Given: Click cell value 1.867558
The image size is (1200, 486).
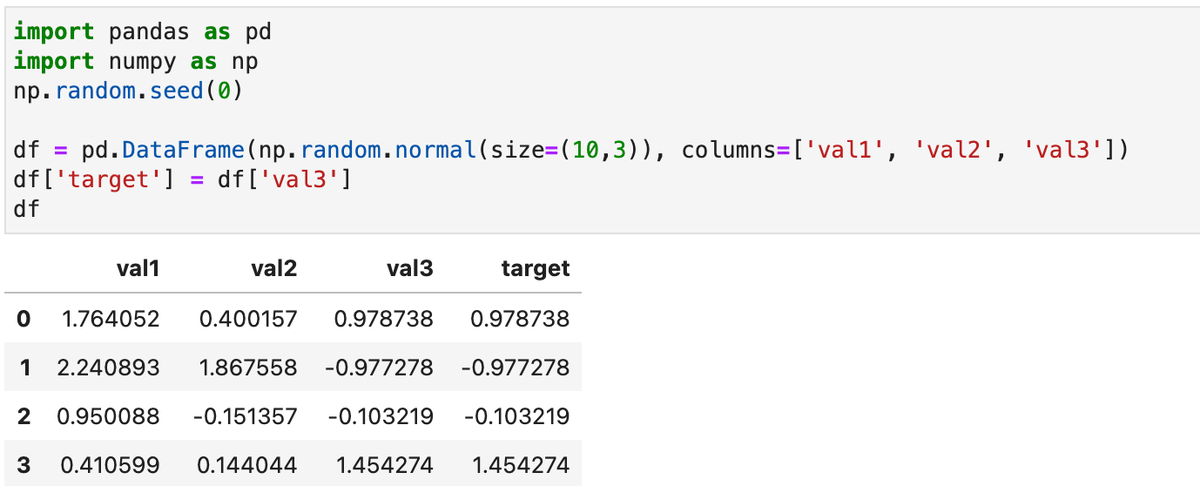Looking at the screenshot, I should (248, 368).
